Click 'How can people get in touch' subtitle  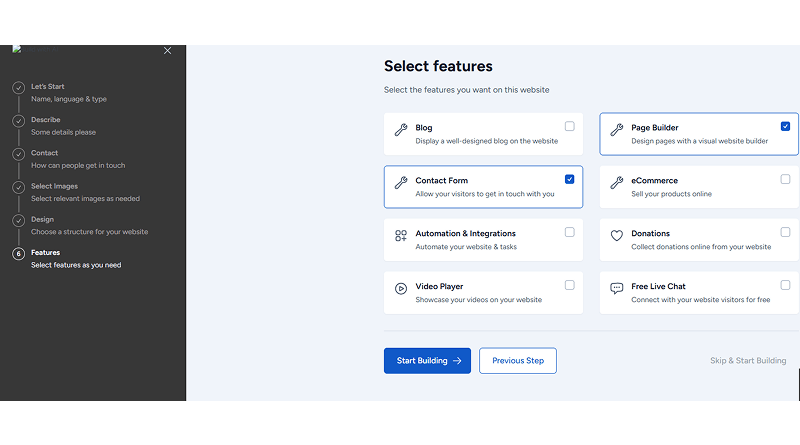click(78, 165)
